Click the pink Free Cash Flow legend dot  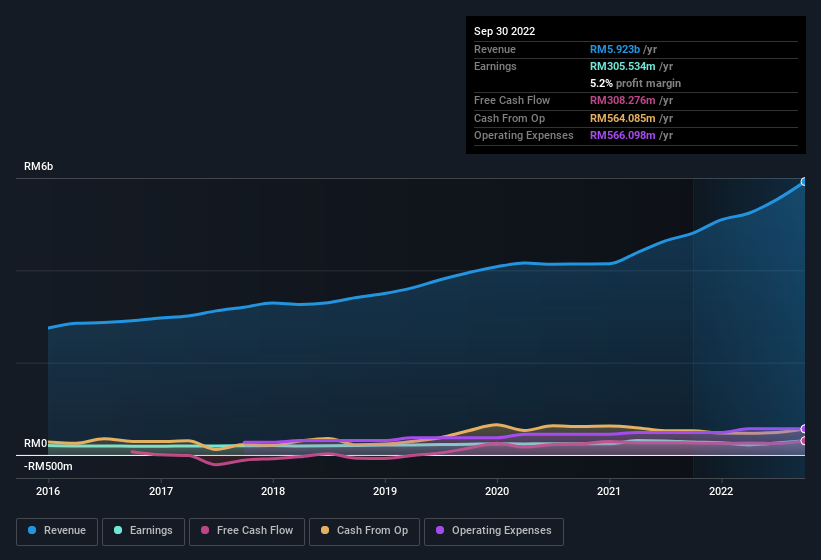pyautogui.click(x=206, y=531)
